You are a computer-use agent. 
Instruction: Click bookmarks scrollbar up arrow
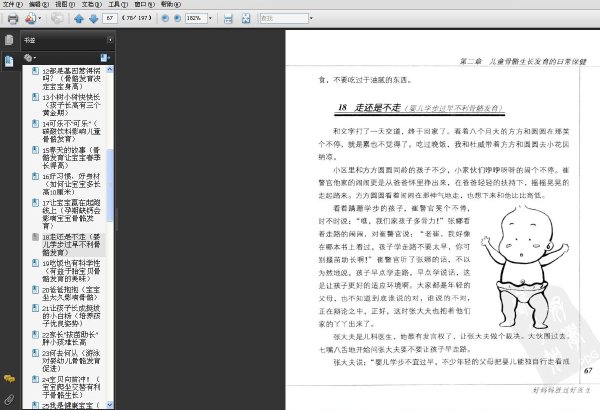coord(110,69)
